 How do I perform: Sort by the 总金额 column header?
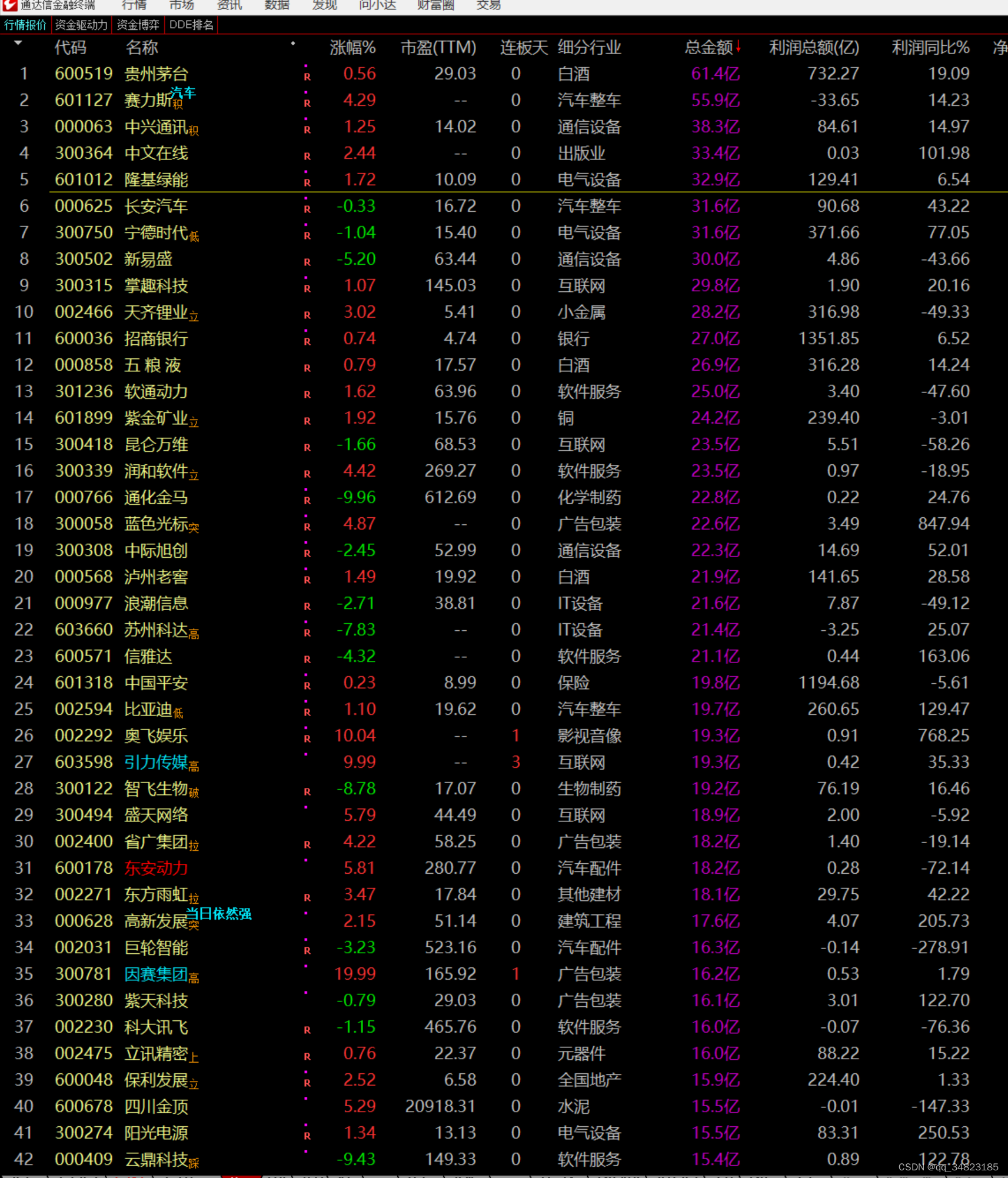click(708, 47)
